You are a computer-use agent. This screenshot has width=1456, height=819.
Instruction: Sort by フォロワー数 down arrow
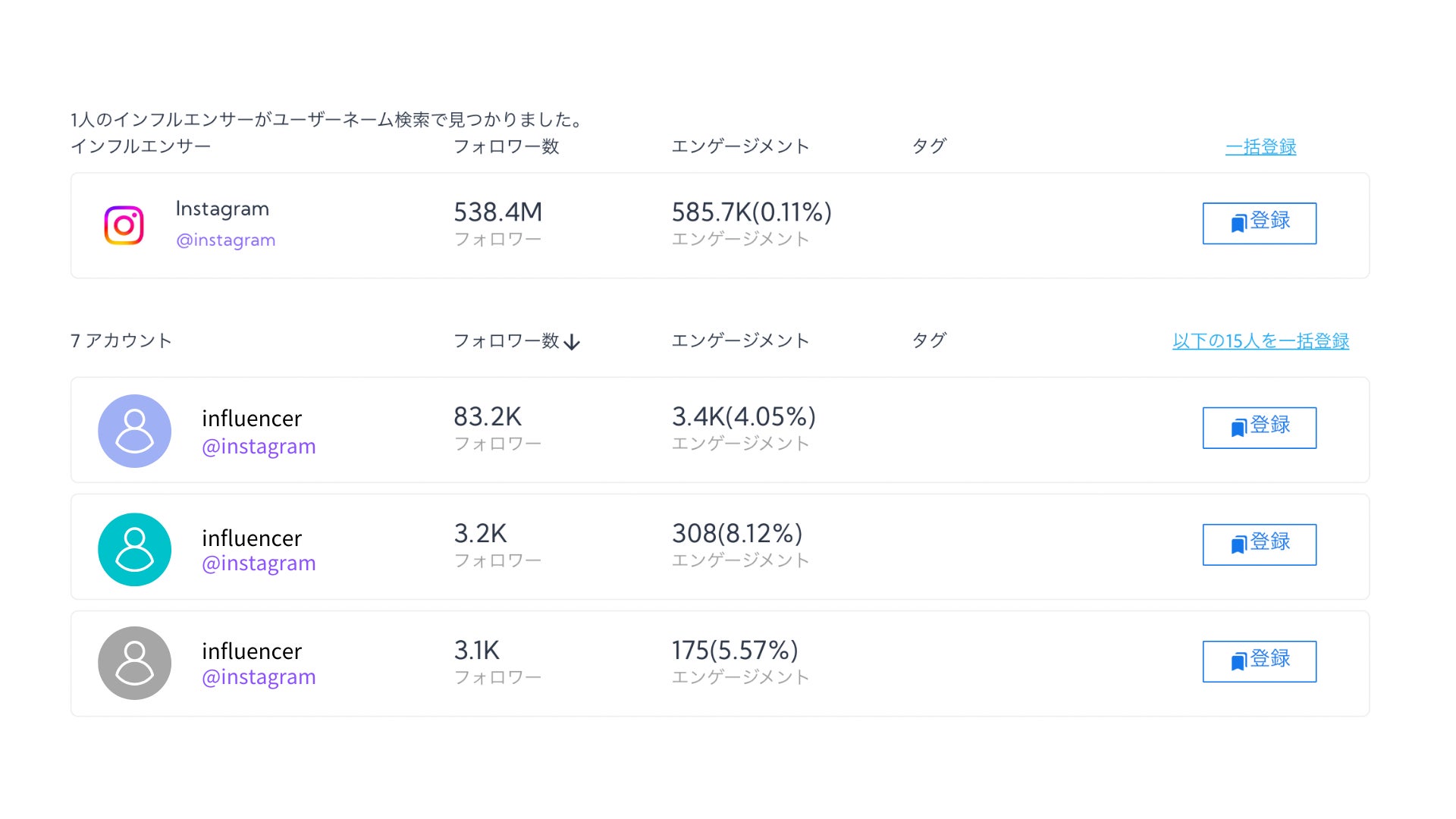click(x=573, y=342)
